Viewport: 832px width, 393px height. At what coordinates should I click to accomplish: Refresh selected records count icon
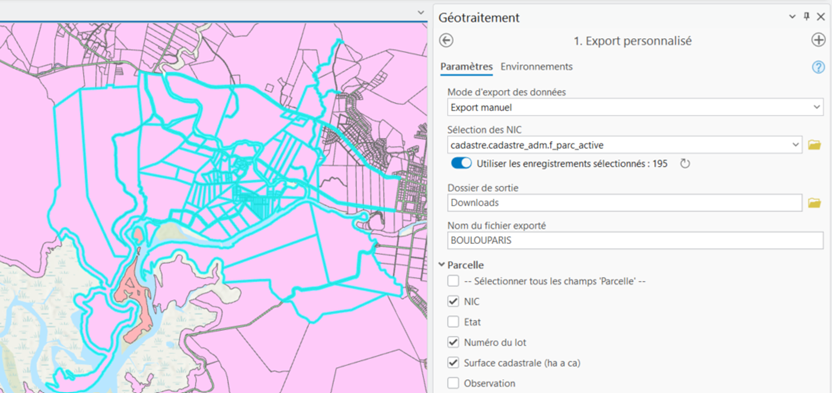pos(685,163)
